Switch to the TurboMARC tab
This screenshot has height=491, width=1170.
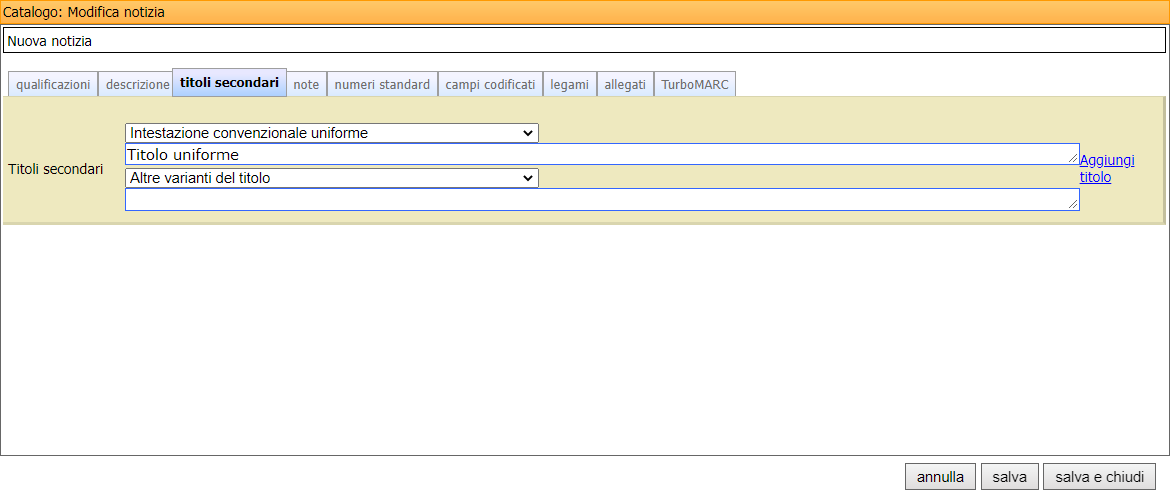695,85
